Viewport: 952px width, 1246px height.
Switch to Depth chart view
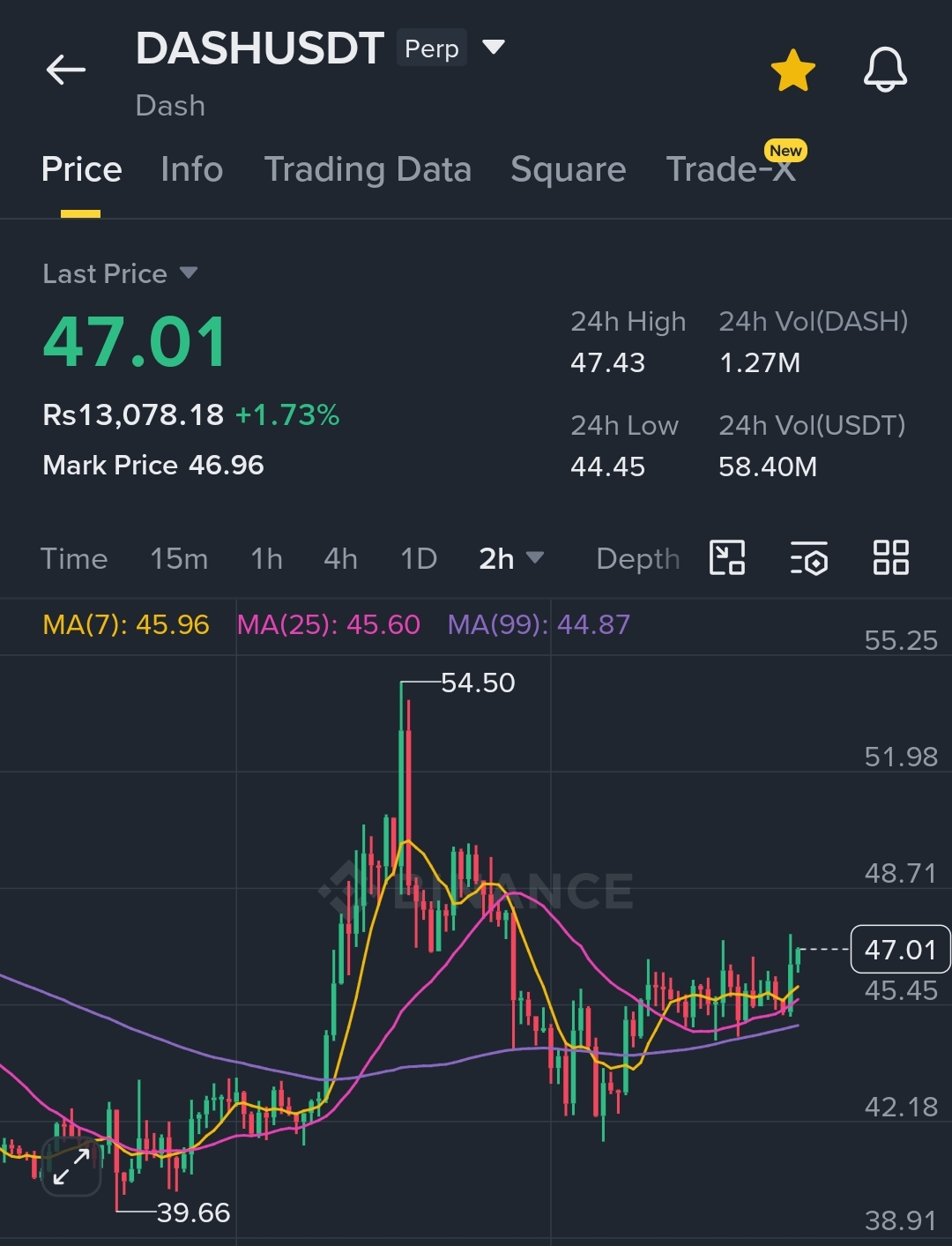[638, 559]
